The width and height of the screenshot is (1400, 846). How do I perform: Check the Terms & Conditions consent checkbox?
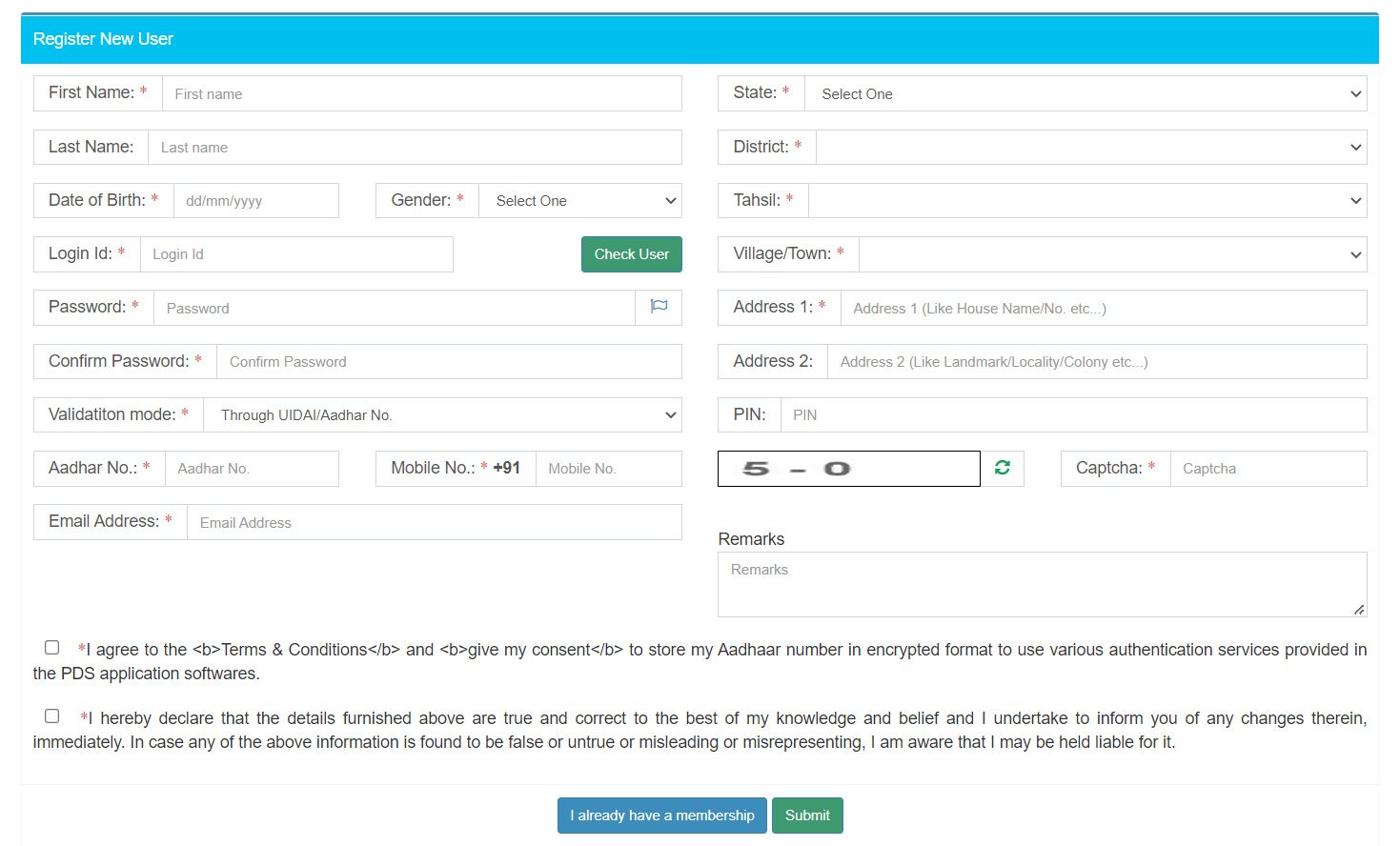[x=51, y=647]
